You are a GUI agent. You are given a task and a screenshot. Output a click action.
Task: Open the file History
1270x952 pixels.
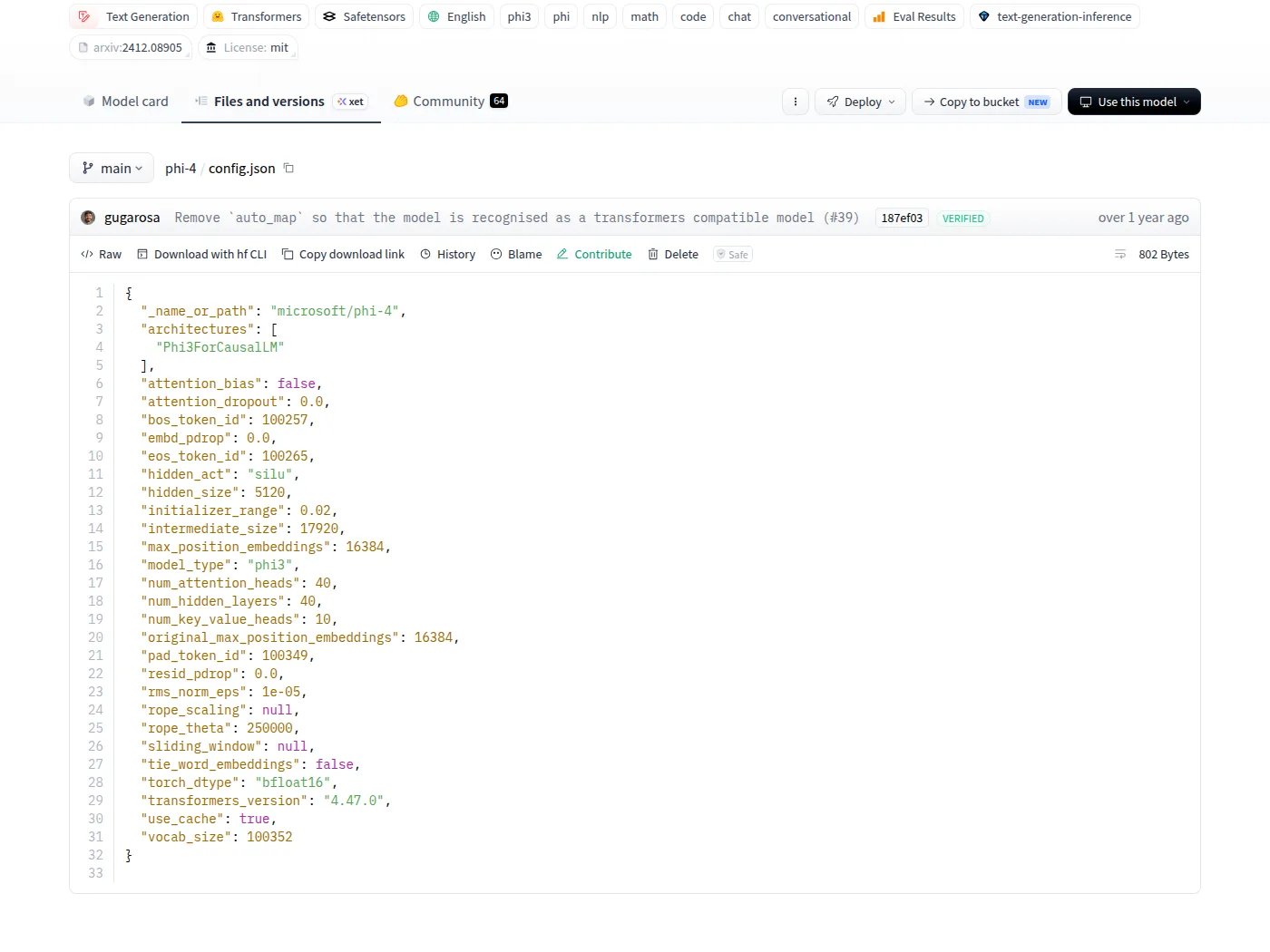[x=447, y=254]
